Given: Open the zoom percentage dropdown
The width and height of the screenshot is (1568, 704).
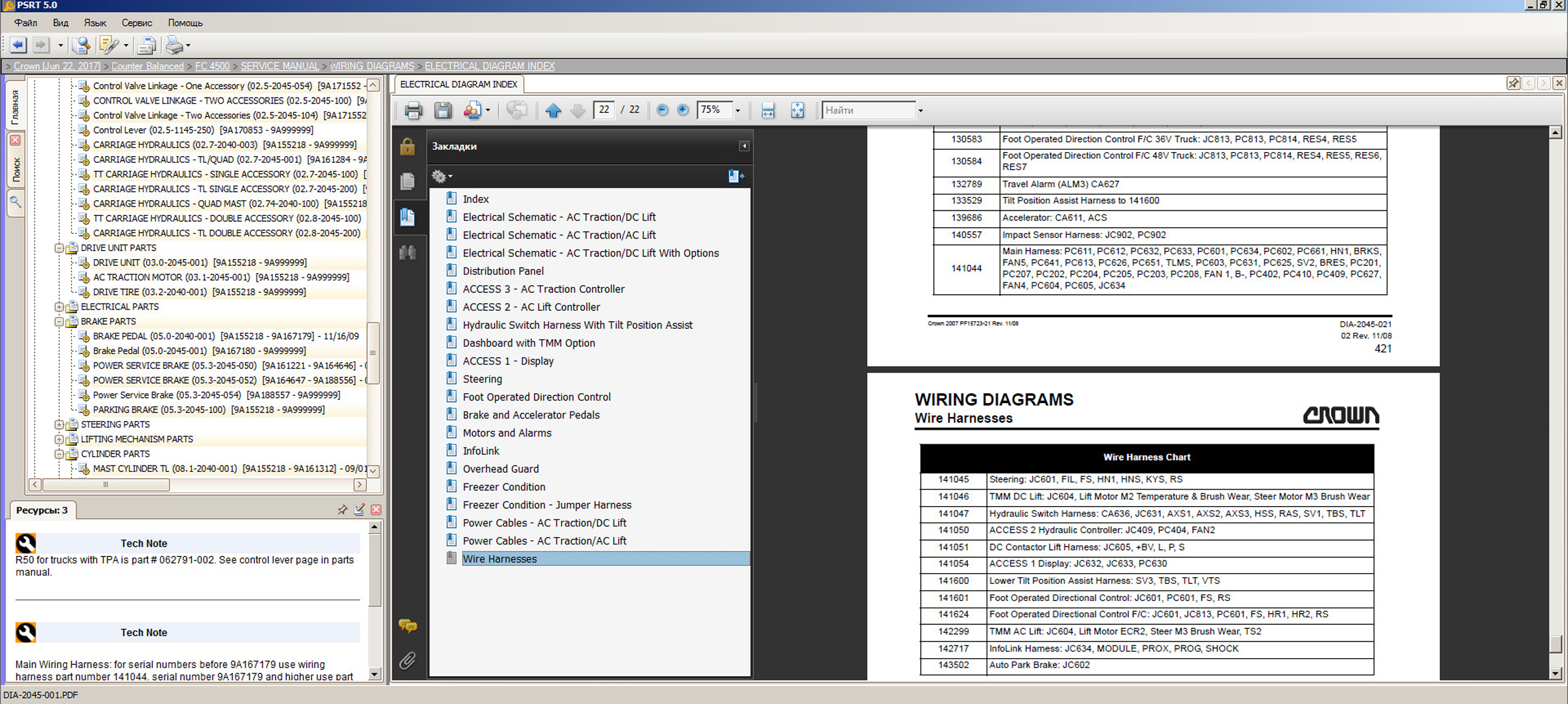Looking at the screenshot, I should click(x=738, y=110).
